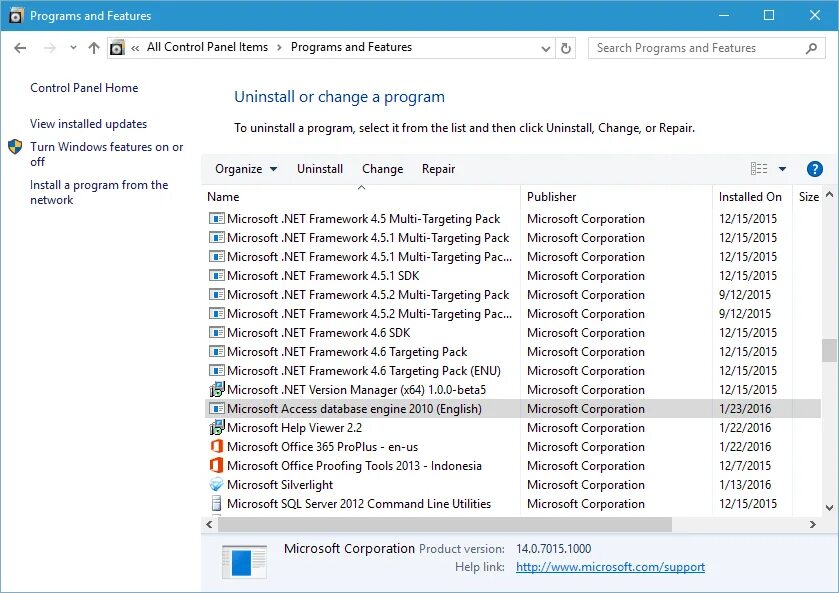Click install date 12/7/2015 for Proofing Tools
Viewport: 839px width, 593px height.
[745, 466]
